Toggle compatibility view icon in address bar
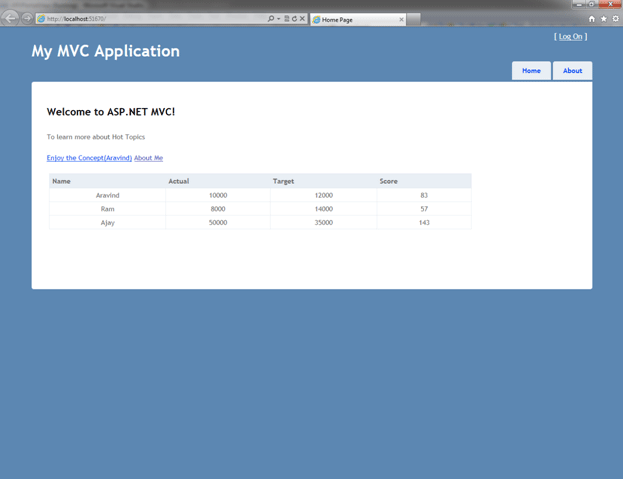The width and height of the screenshot is (623, 479). click(286, 19)
